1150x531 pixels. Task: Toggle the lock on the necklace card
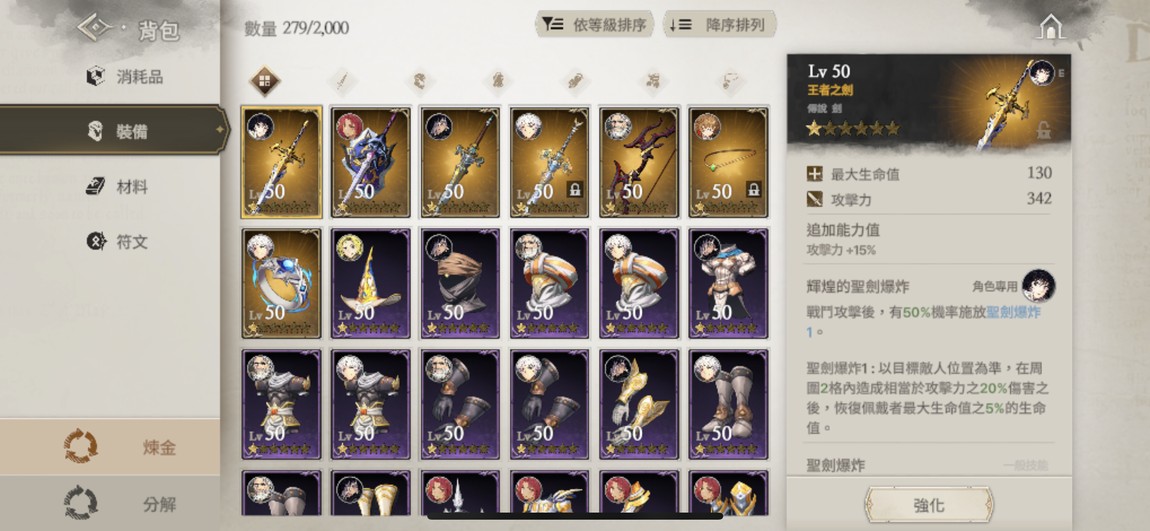point(753,189)
